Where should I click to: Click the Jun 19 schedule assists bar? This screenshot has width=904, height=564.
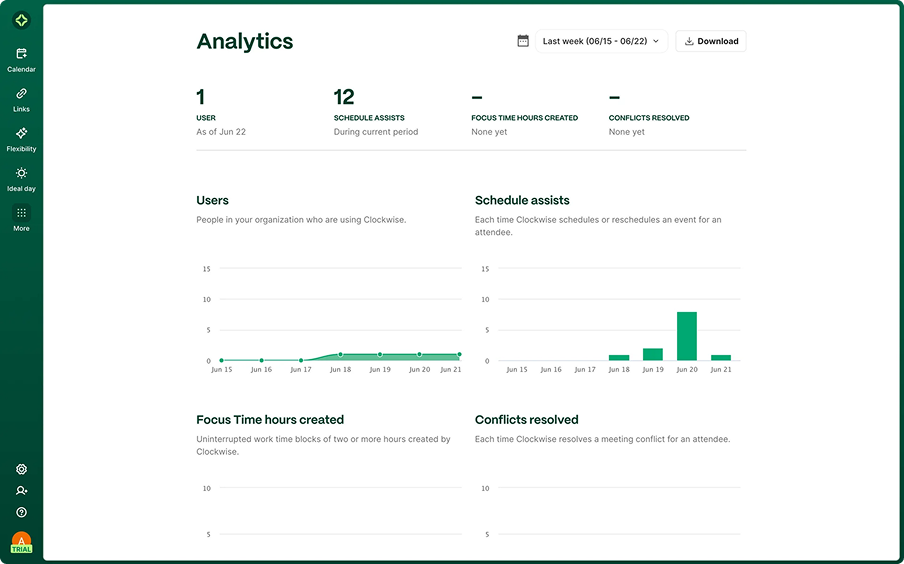pos(653,354)
